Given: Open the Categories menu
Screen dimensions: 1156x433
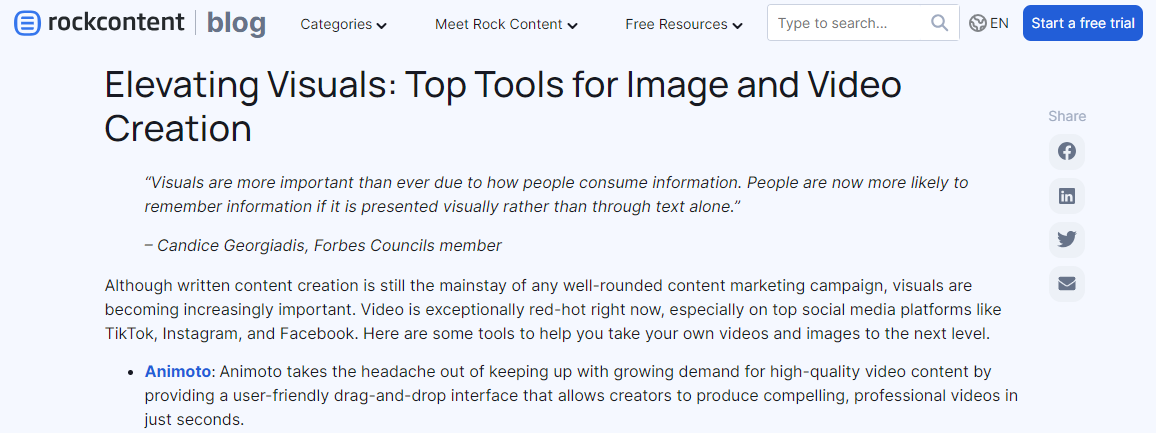Looking at the screenshot, I should click(344, 24).
